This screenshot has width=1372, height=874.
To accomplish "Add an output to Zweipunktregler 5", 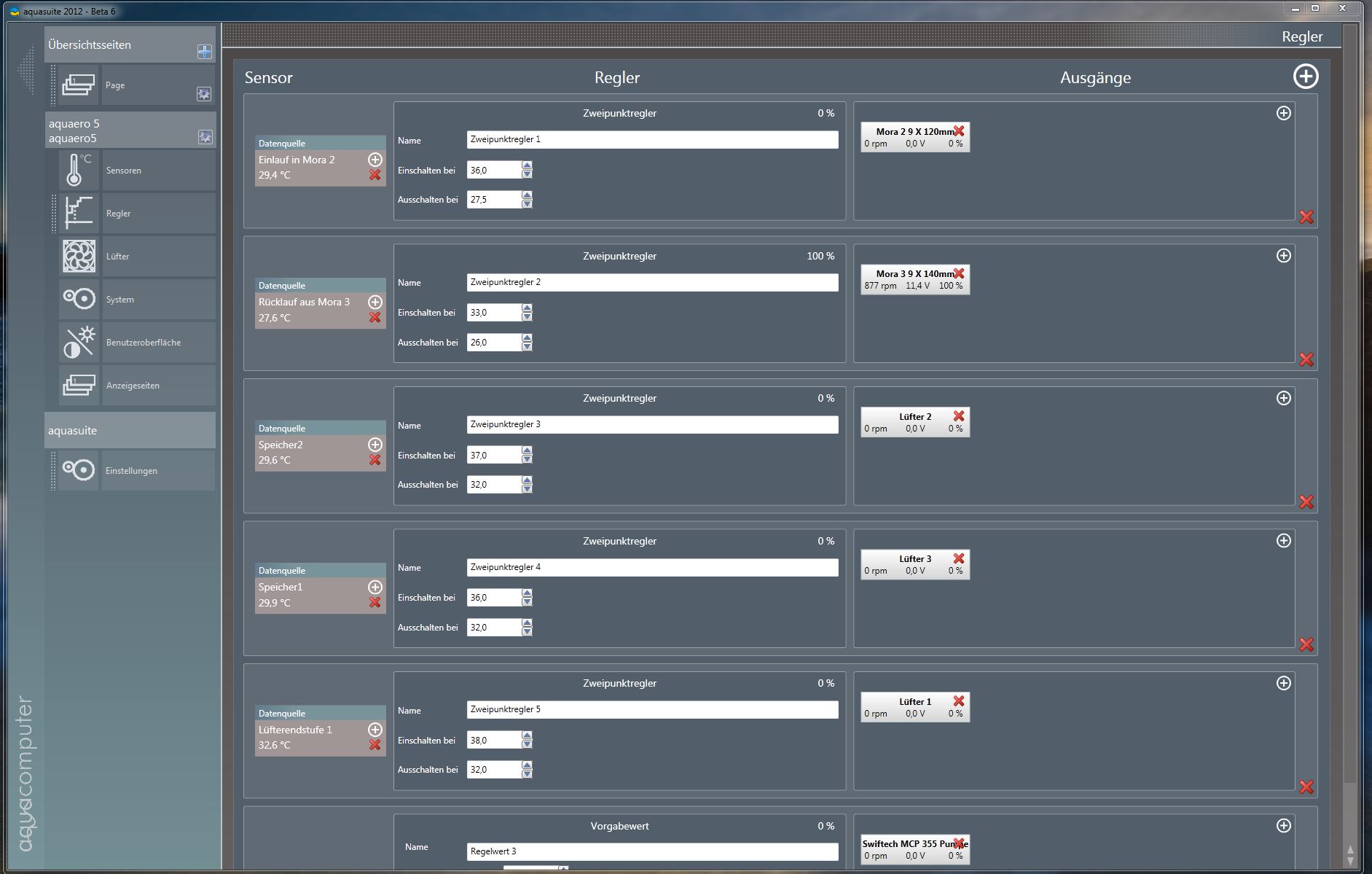I will pos(1284,683).
